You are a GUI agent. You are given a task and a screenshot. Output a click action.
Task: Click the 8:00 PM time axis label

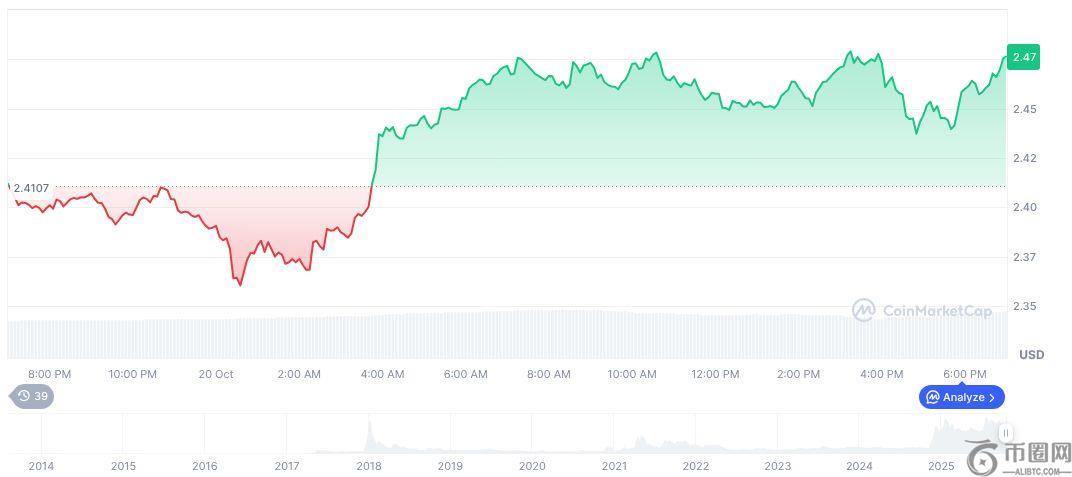(49, 374)
